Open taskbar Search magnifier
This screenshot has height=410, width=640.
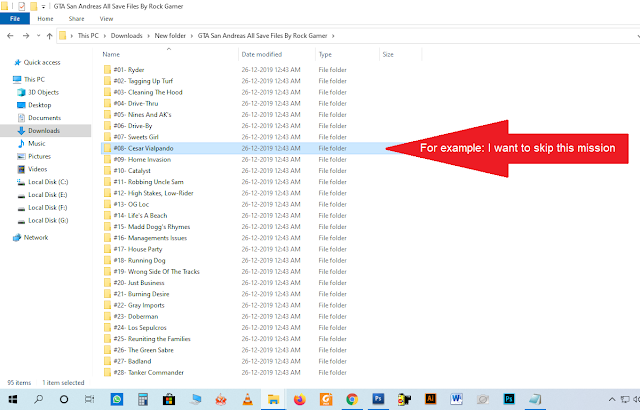(x=38, y=399)
